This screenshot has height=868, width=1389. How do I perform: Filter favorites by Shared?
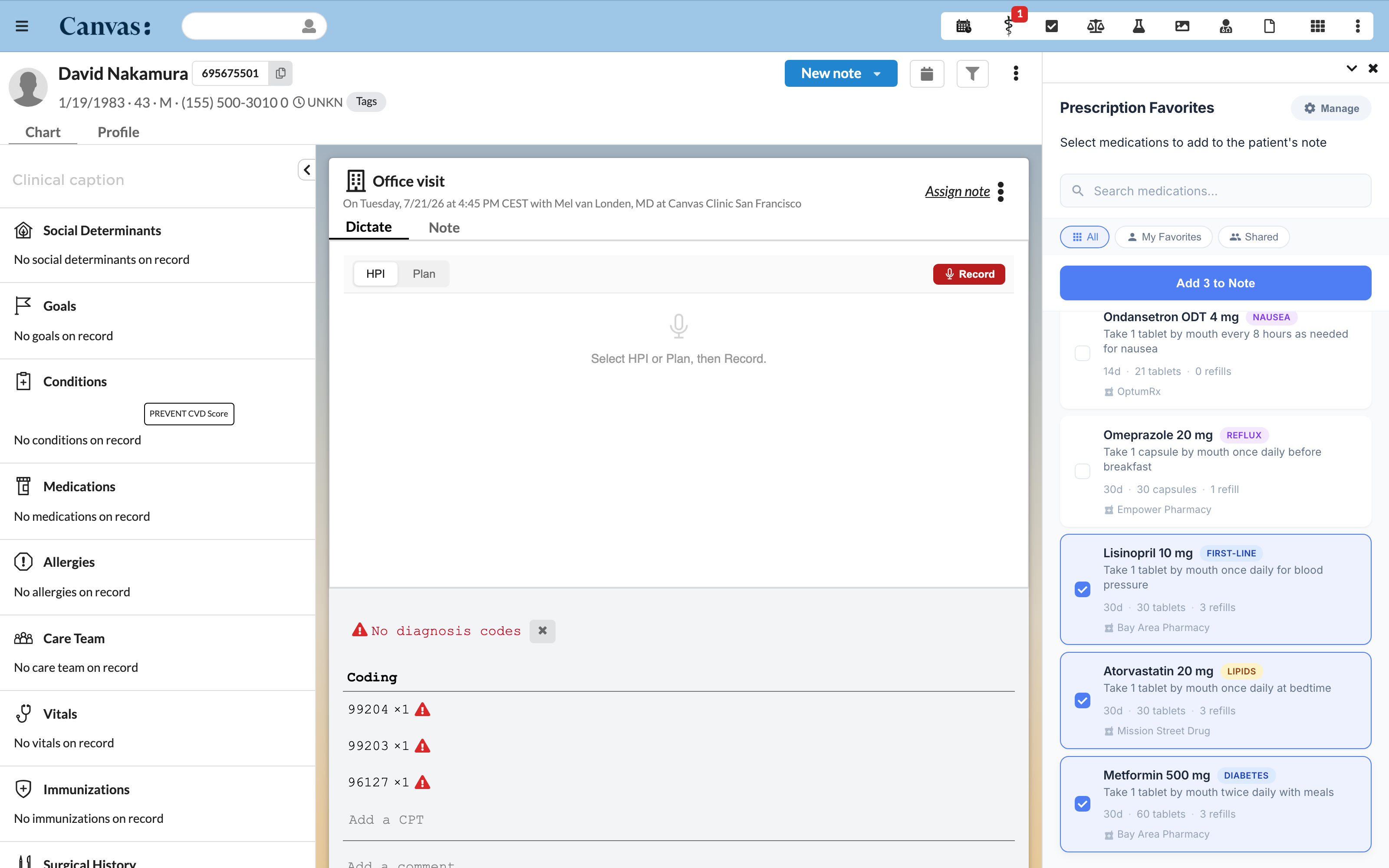pyautogui.click(x=1254, y=237)
